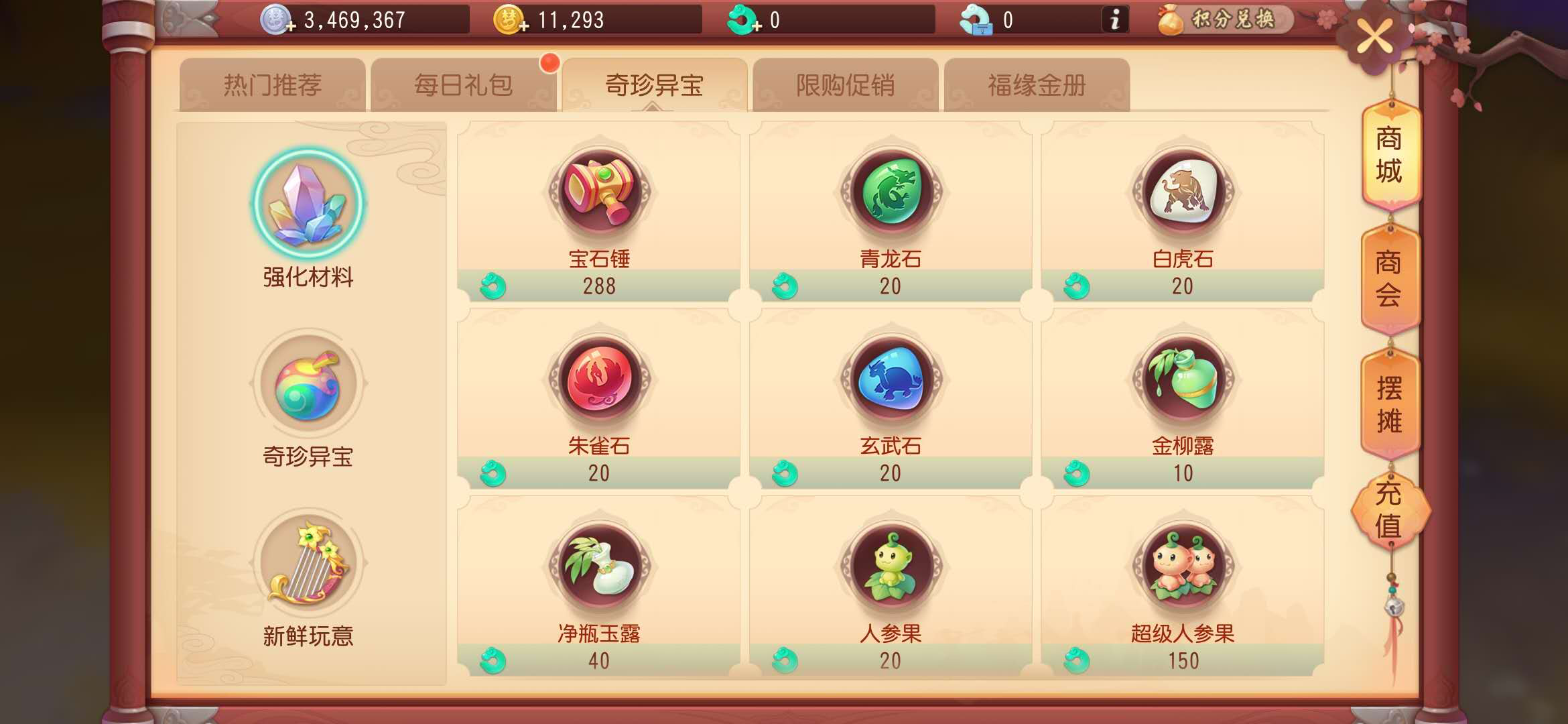Select the 青龙石 green dragon stone
Viewport: 1568px width, 724px height.
coord(891,212)
